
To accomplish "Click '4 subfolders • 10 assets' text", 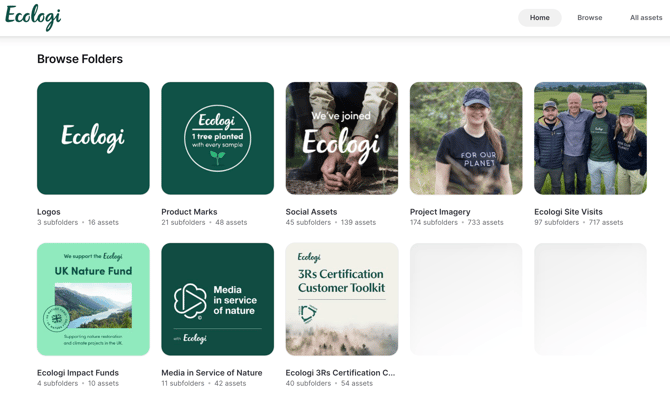I will pos(78,383).
